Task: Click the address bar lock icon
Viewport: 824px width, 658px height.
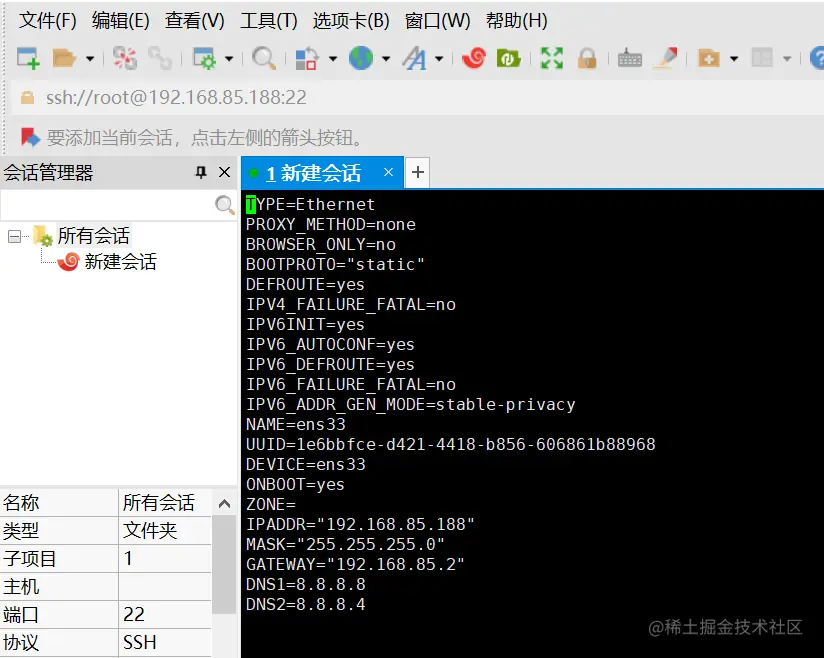Action: [x=27, y=97]
